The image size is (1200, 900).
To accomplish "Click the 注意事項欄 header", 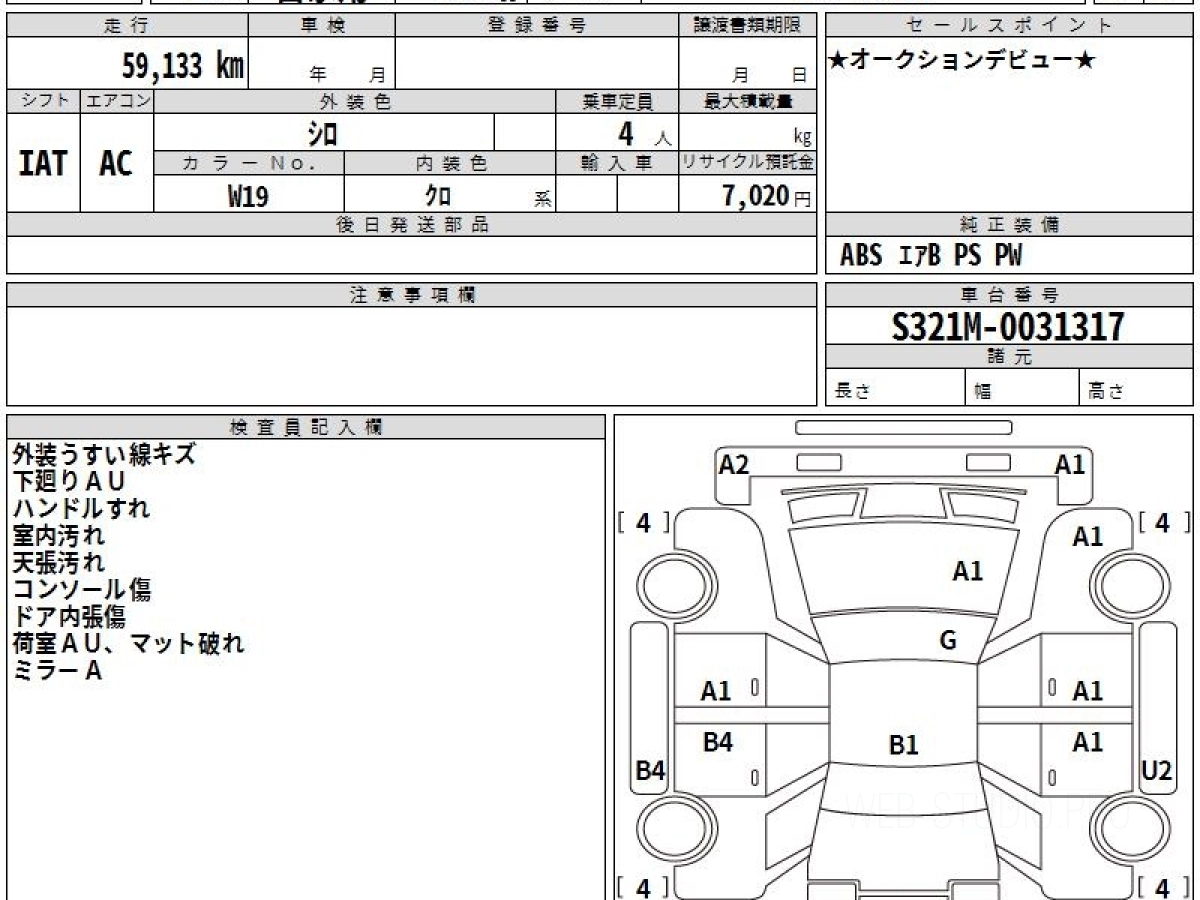I will (411, 295).
